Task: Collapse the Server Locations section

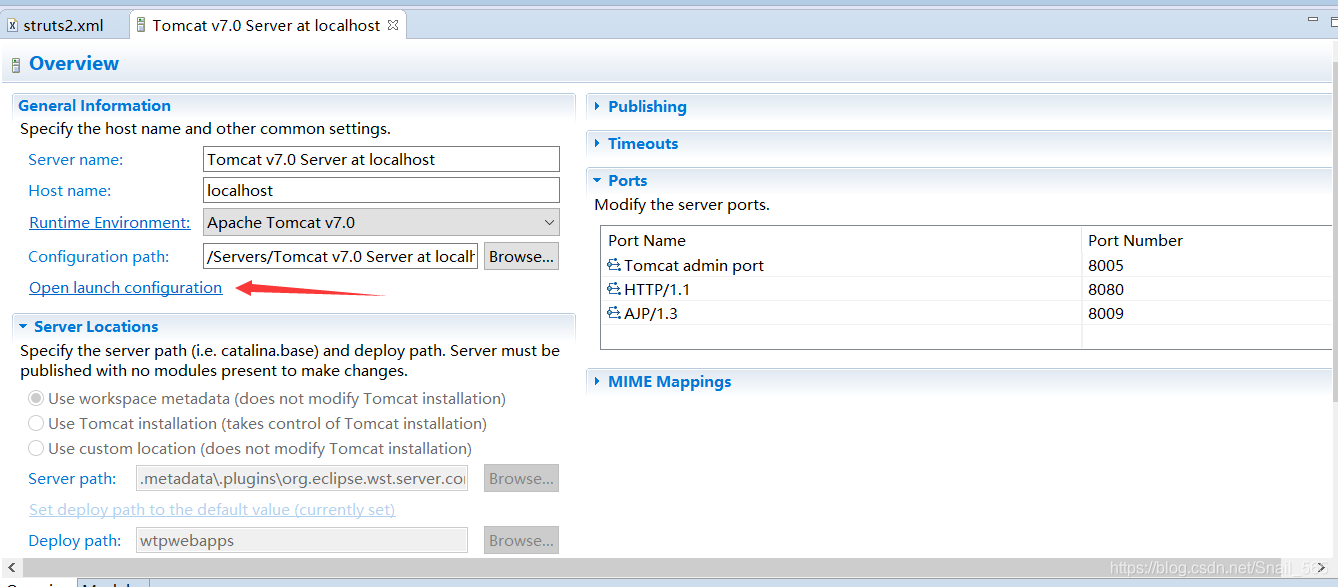Action: pyautogui.click(x=23, y=326)
